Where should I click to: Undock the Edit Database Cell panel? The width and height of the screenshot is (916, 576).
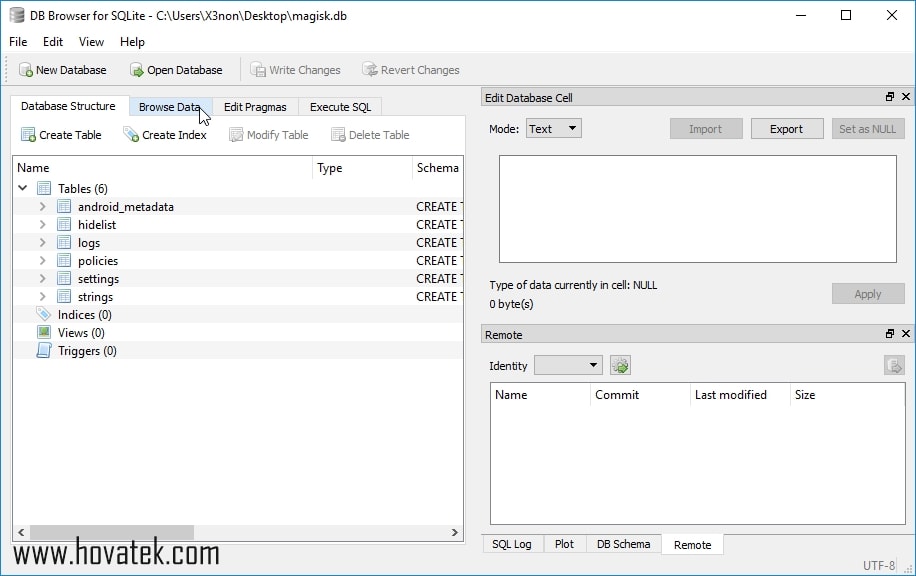click(x=890, y=96)
